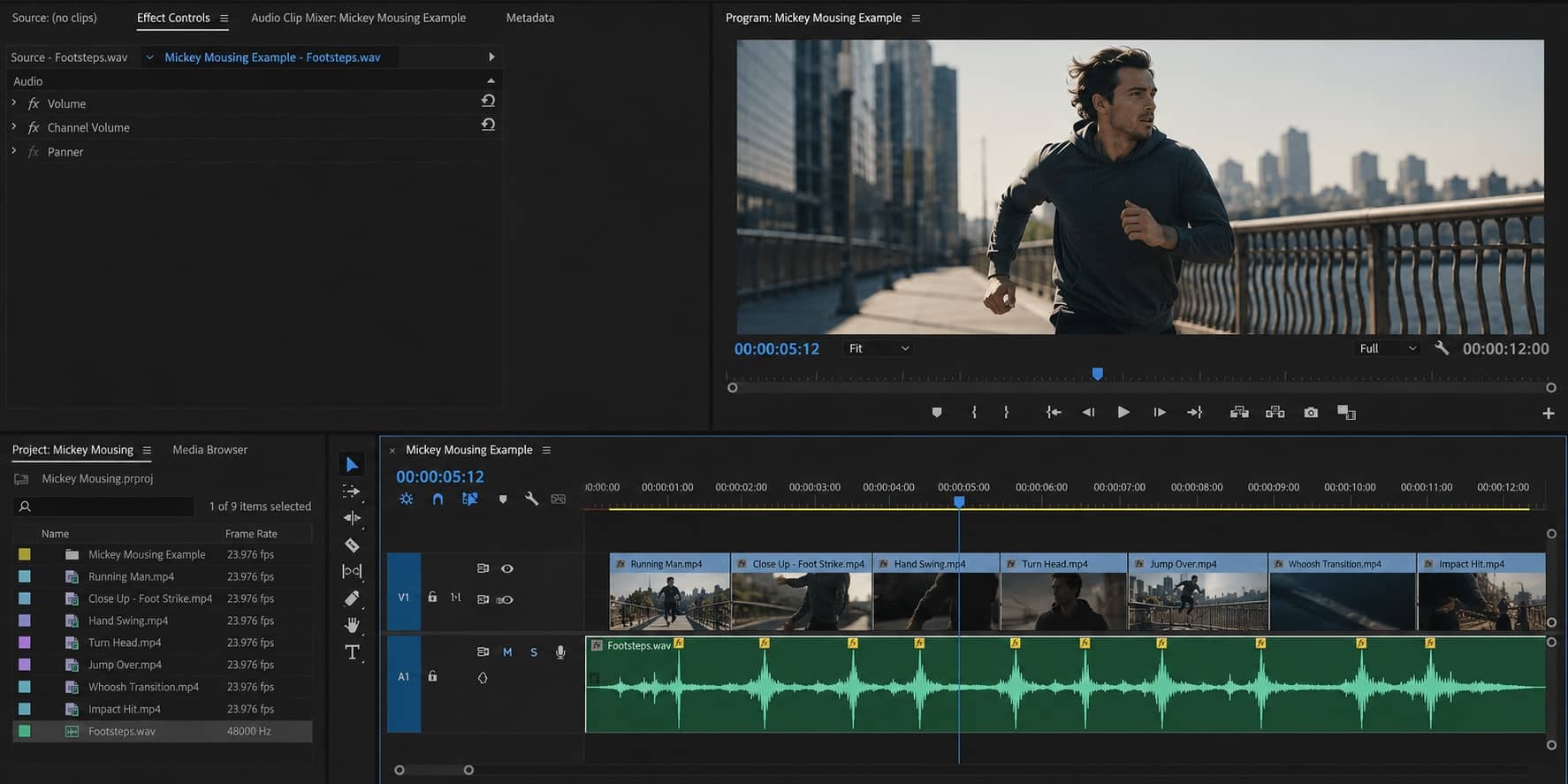Hide V1 track output eye icon

[x=507, y=568]
